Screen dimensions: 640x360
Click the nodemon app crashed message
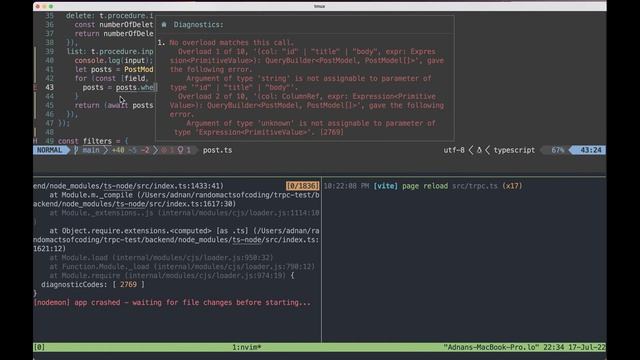coord(172,302)
